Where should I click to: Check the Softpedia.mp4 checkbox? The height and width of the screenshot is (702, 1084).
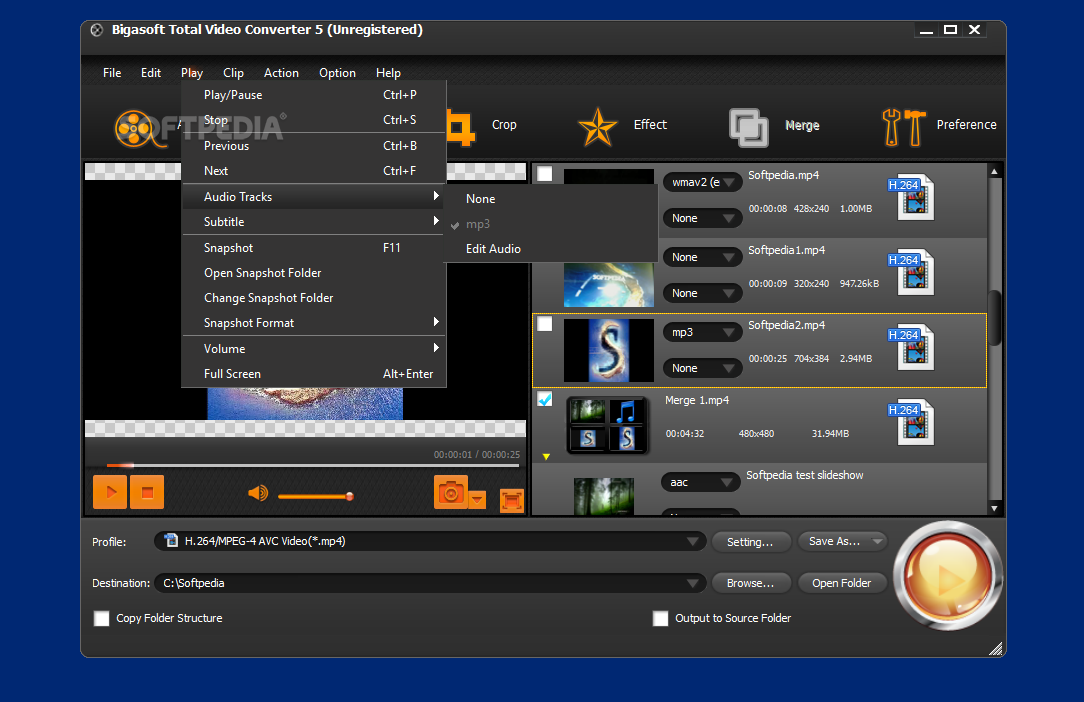coord(545,174)
